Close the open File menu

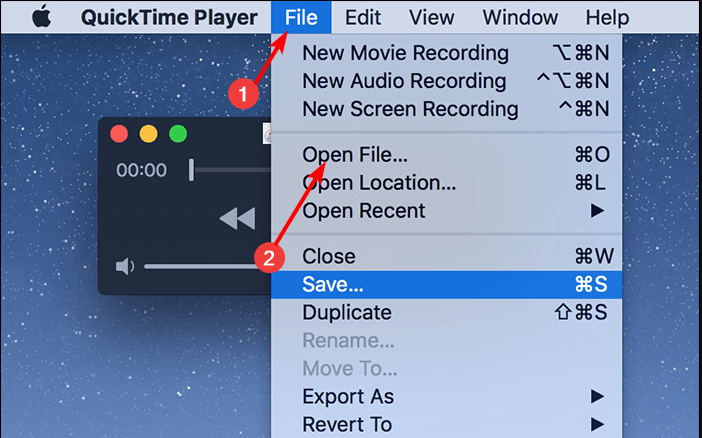301,17
